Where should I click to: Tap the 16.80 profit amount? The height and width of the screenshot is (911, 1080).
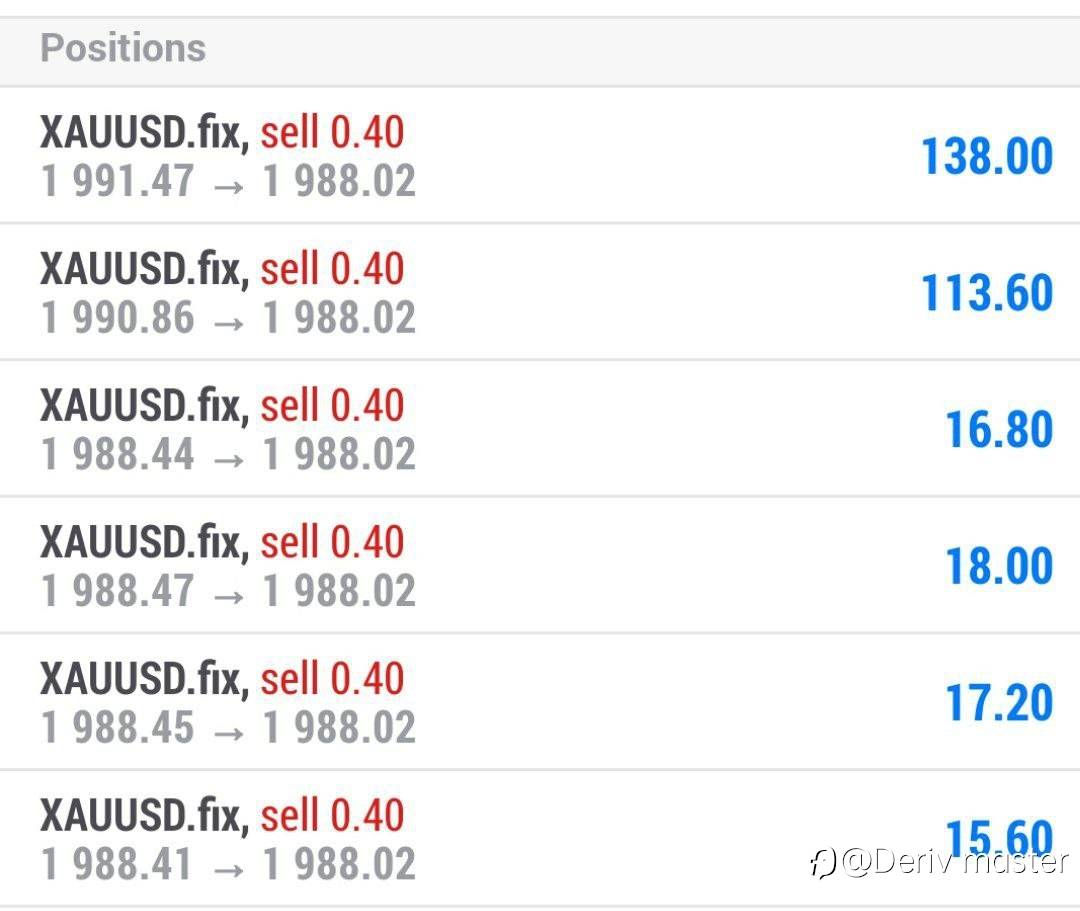(999, 430)
